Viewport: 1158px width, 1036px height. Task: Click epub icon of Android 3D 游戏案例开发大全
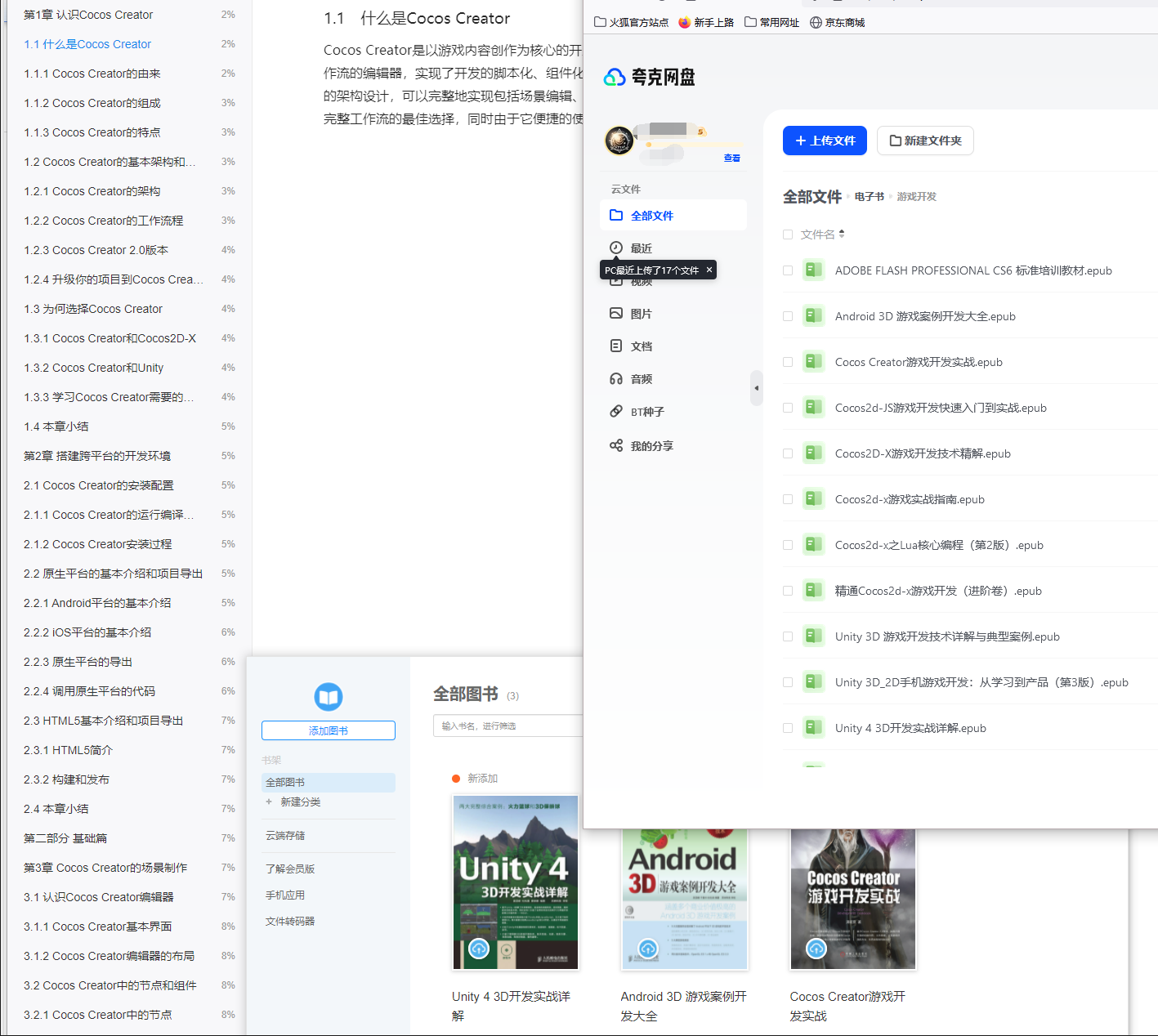click(x=813, y=315)
